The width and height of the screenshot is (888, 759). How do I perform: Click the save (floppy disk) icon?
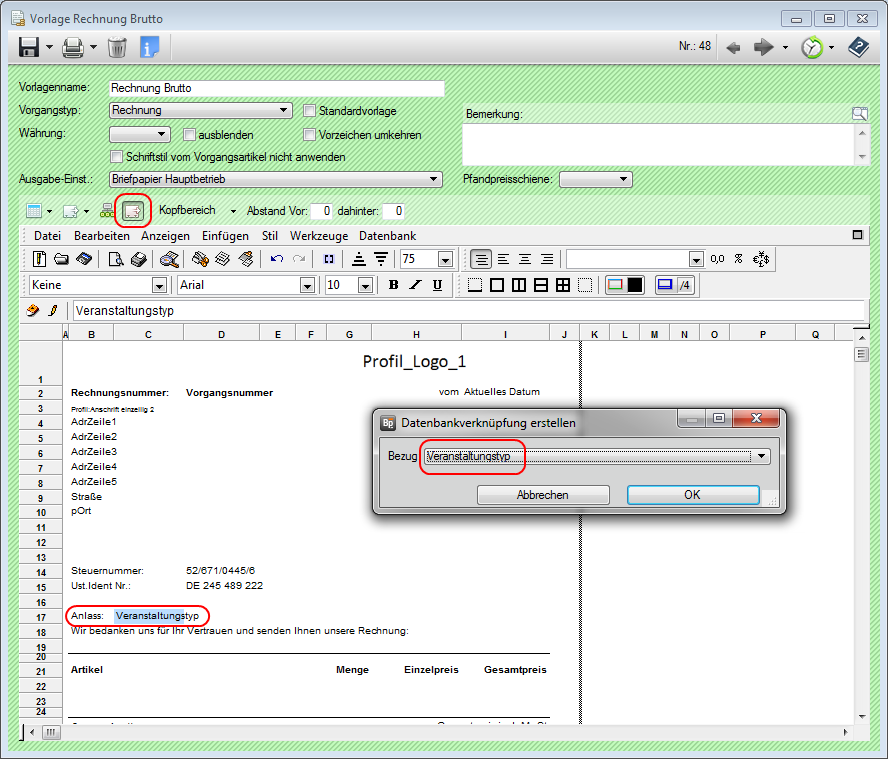[x=28, y=47]
